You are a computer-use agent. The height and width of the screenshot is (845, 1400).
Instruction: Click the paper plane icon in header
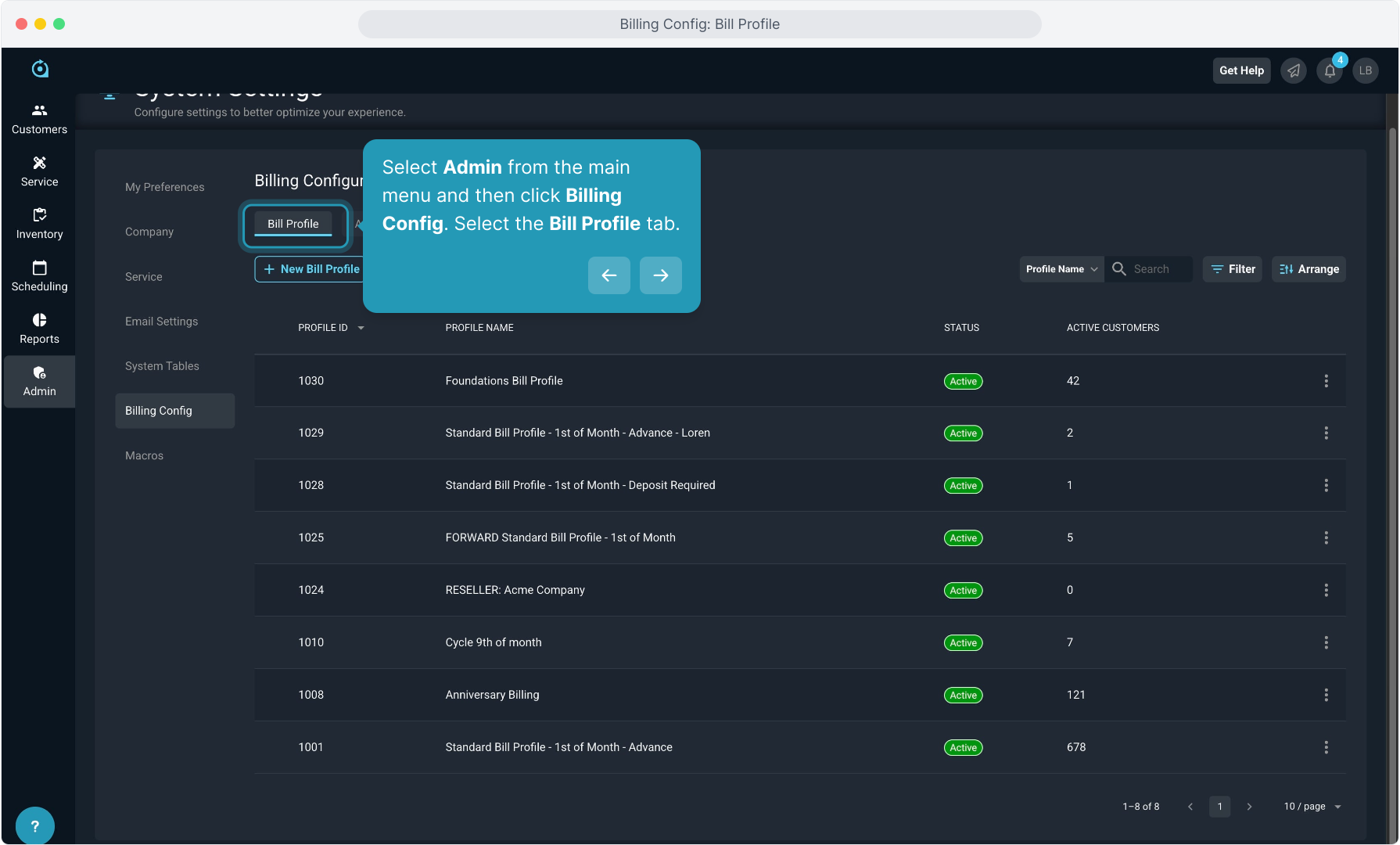click(x=1294, y=70)
